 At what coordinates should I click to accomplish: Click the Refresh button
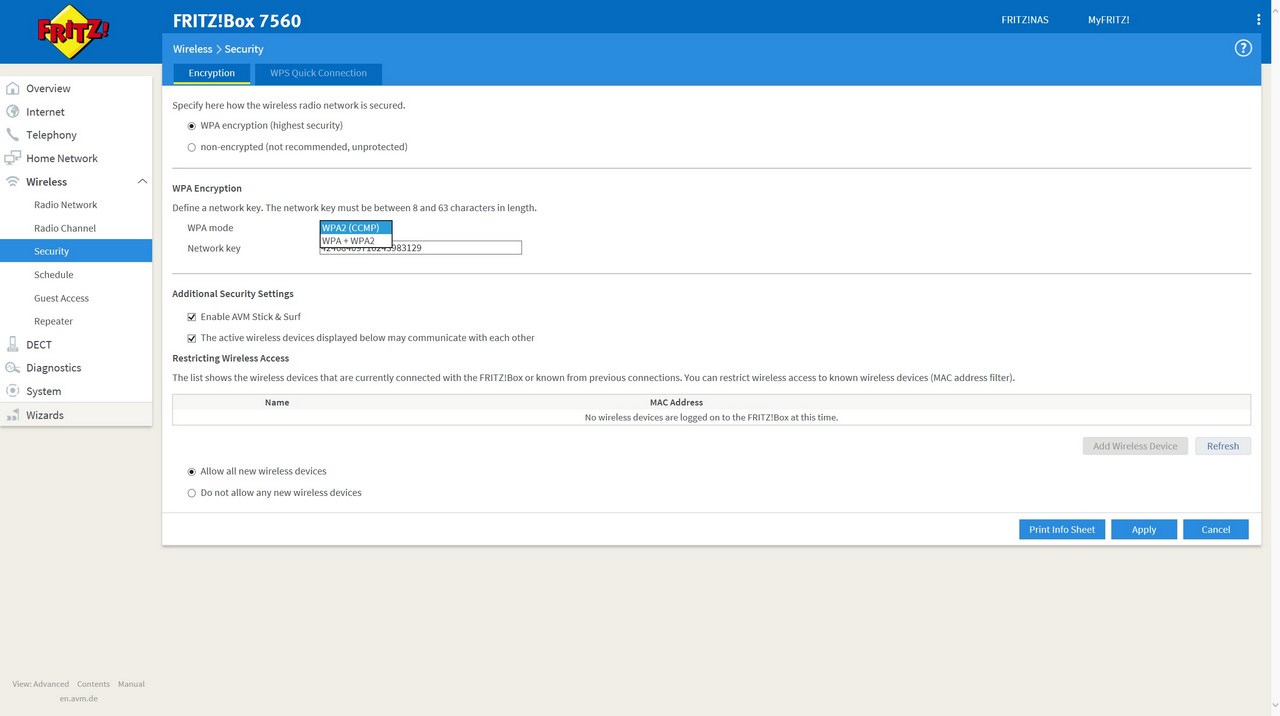tap(1223, 446)
